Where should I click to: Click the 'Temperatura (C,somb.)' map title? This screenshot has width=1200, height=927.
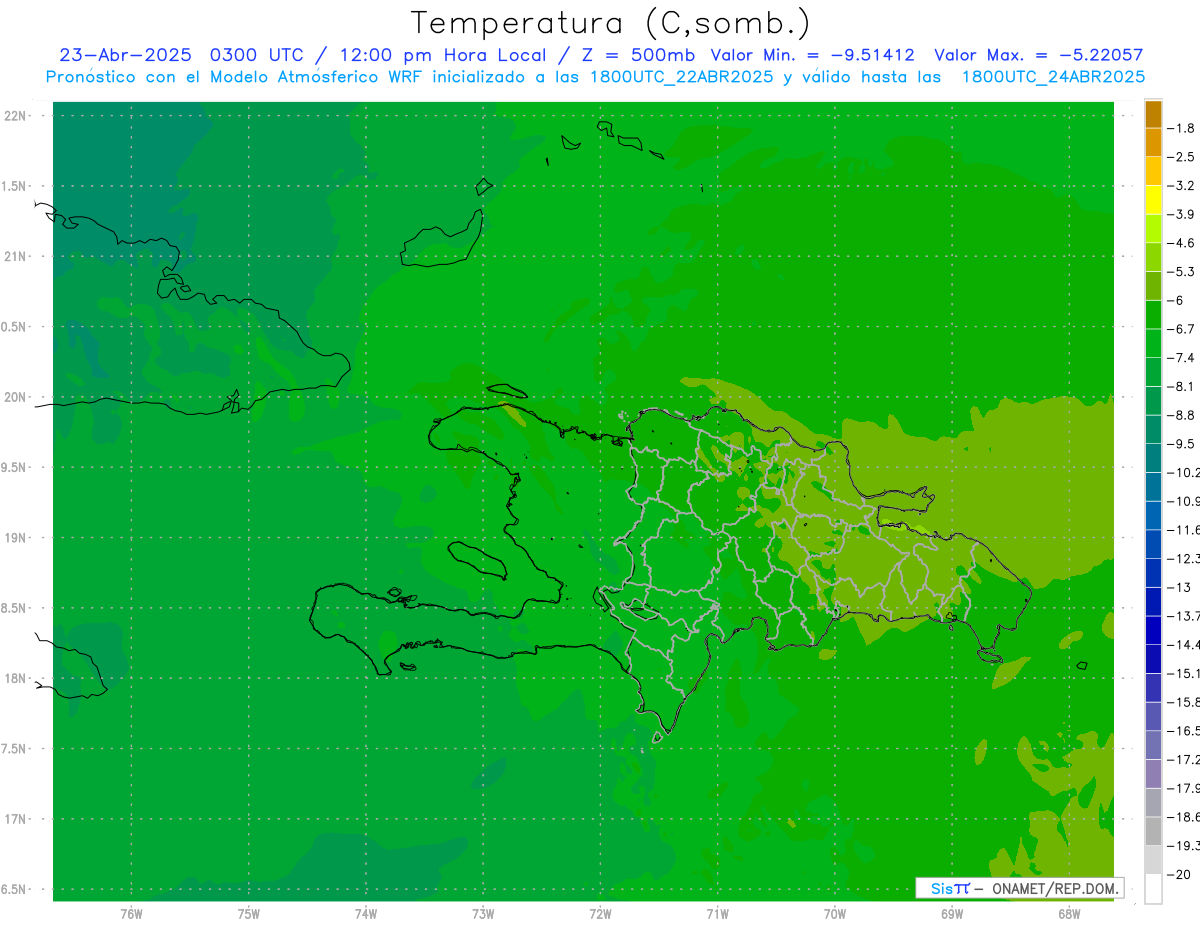pos(611,23)
